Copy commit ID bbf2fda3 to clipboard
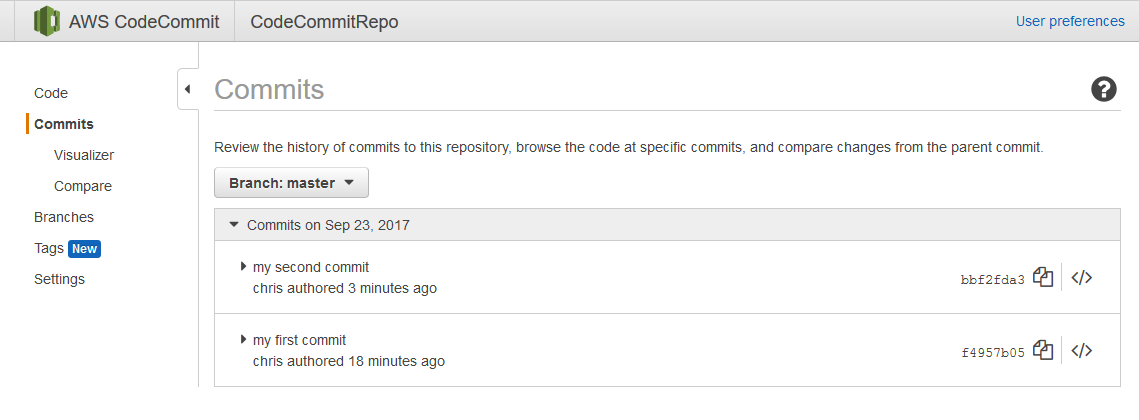Screen dimensions: 1139x420 coord(1043,278)
